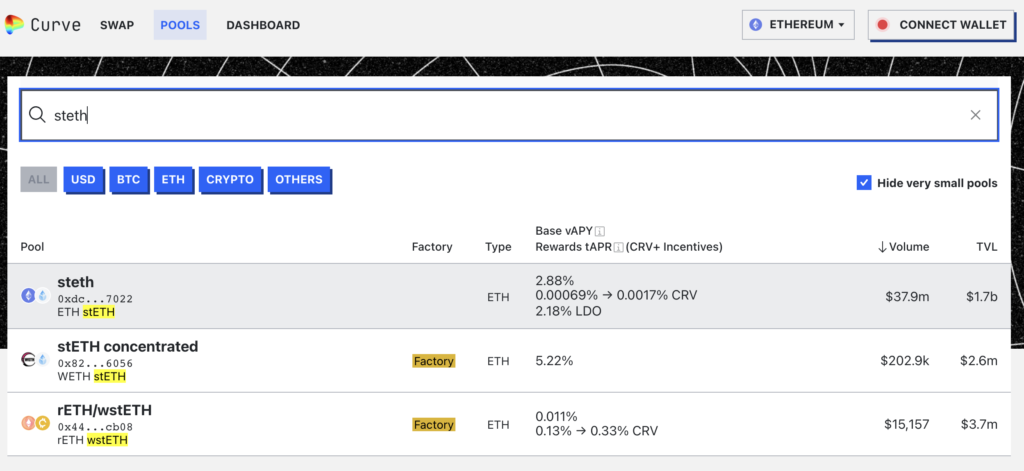Open the Pools page
Viewport: 1024px width, 471px height.
click(x=180, y=25)
